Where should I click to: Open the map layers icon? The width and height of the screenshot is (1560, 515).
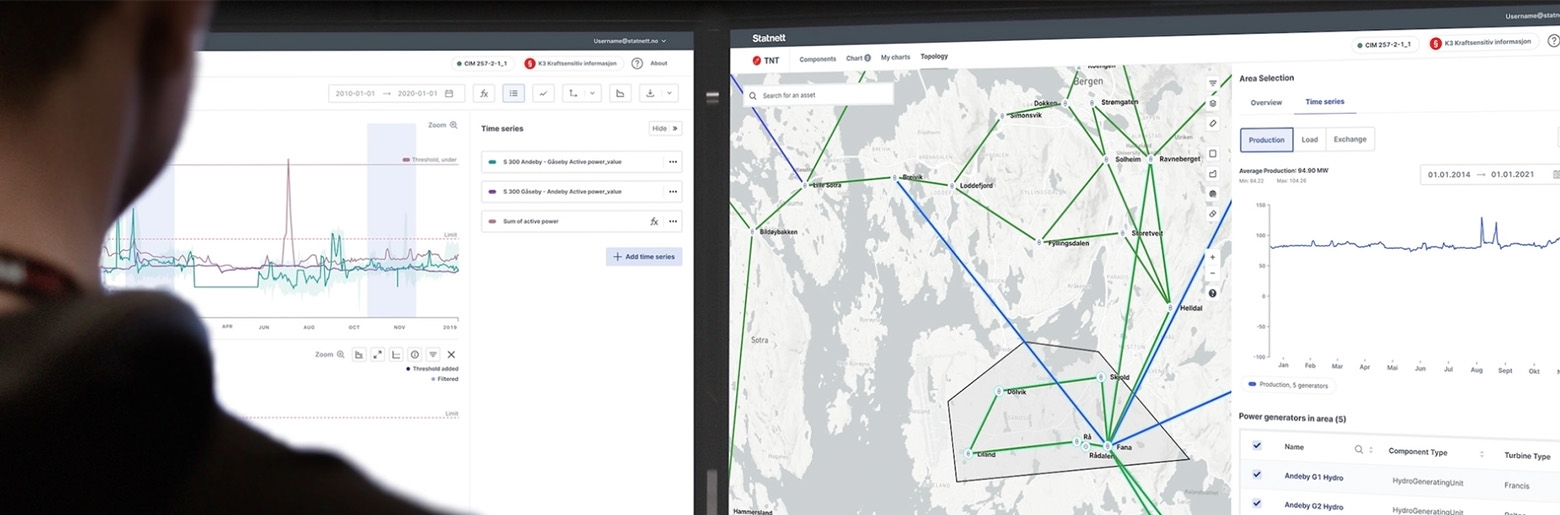click(1213, 103)
